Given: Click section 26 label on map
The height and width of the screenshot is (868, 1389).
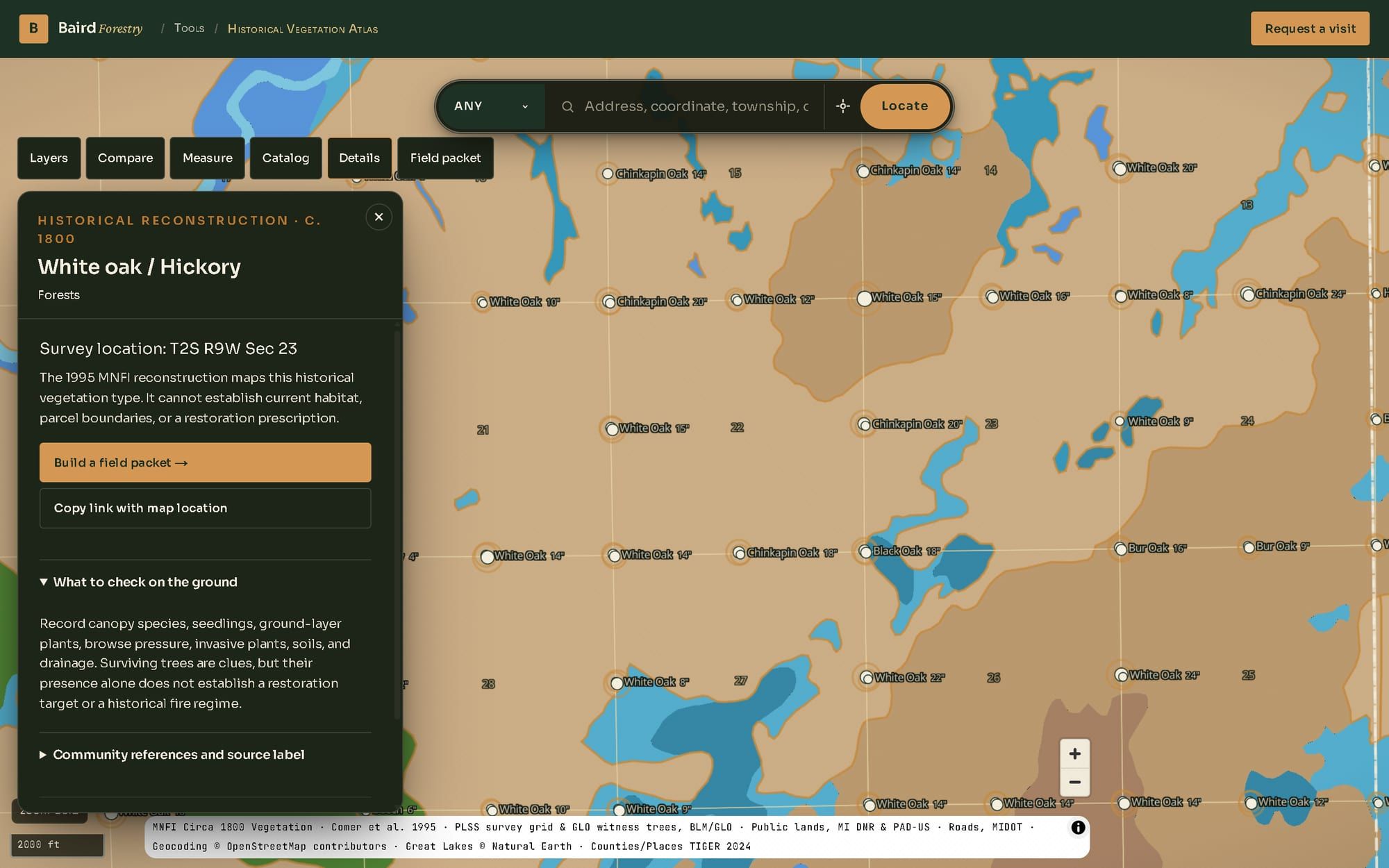Looking at the screenshot, I should [x=993, y=678].
